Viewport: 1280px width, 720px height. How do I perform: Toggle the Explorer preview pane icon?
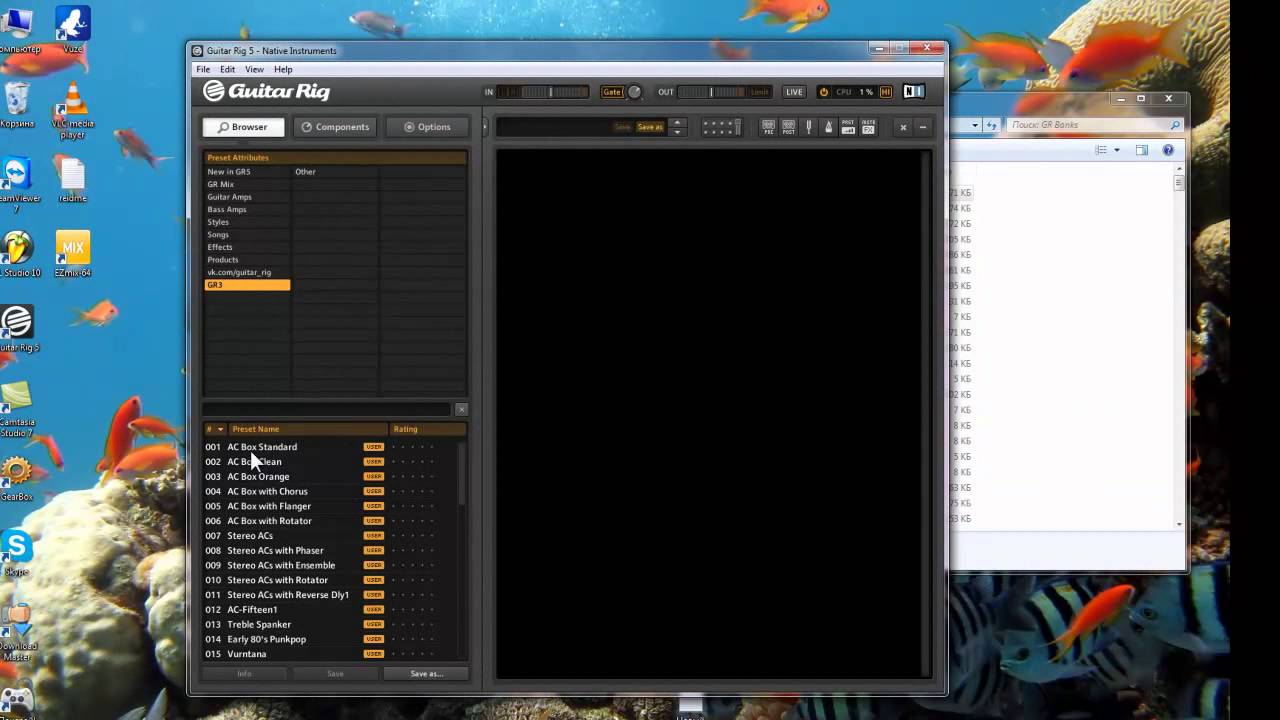(x=1142, y=150)
